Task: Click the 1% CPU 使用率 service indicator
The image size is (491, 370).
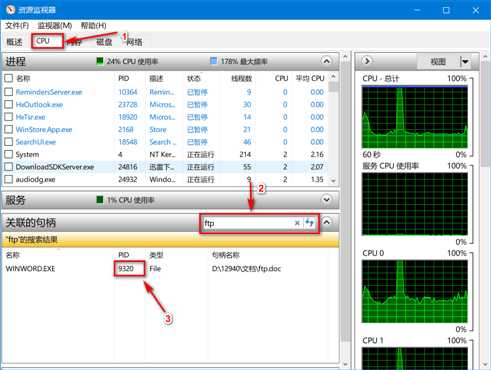Action: coord(125,200)
